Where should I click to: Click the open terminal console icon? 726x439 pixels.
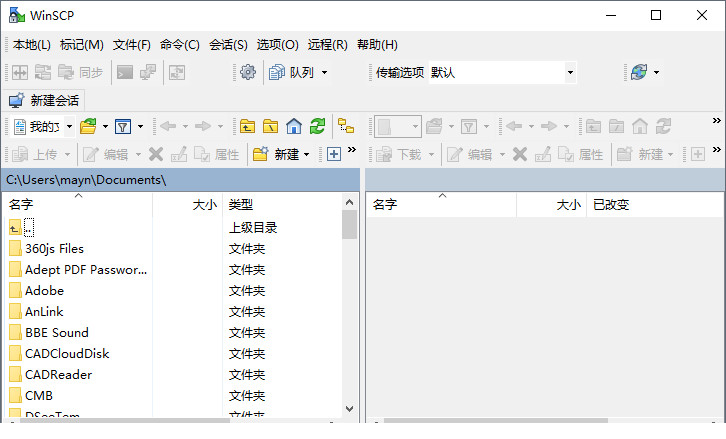point(125,72)
